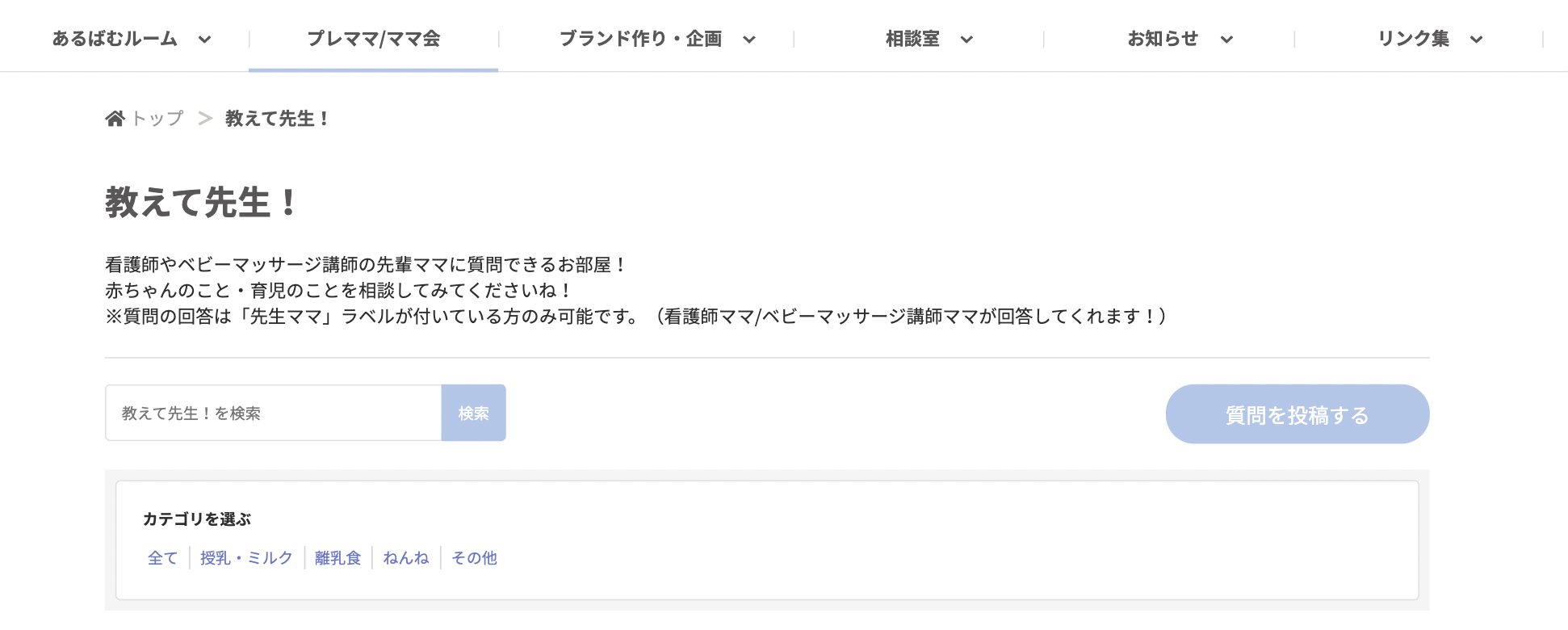Click the home icon in breadcrumb
Screen dimensions: 1568x630
[x=115, y=119]
